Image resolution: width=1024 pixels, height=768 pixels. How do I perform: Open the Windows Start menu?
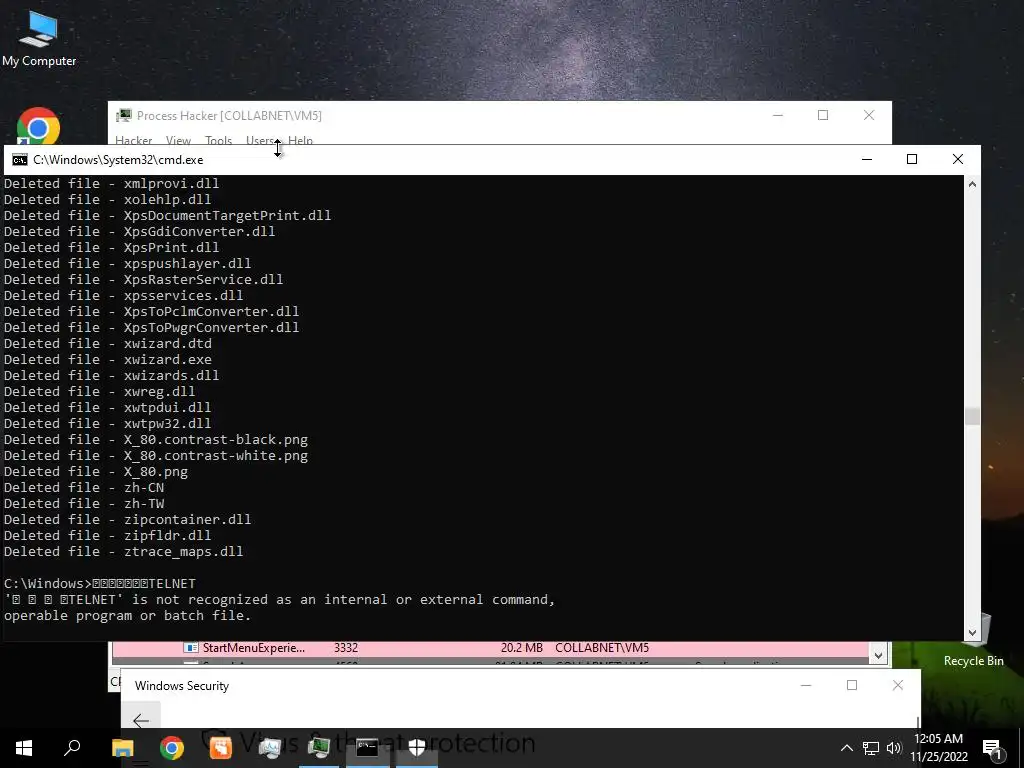(24, 748)
